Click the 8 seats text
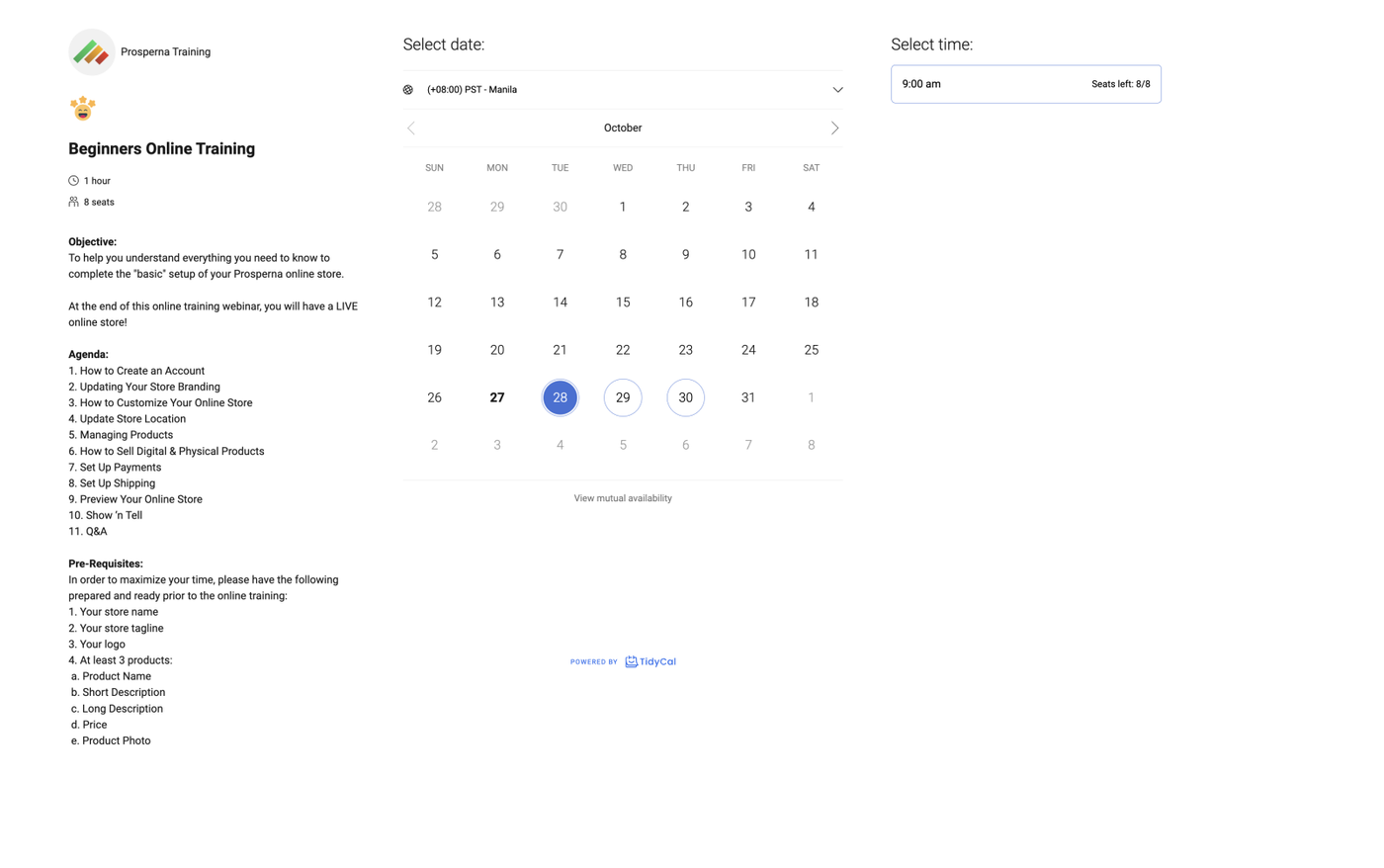1384x868 pixels. (x=99, y=202)
